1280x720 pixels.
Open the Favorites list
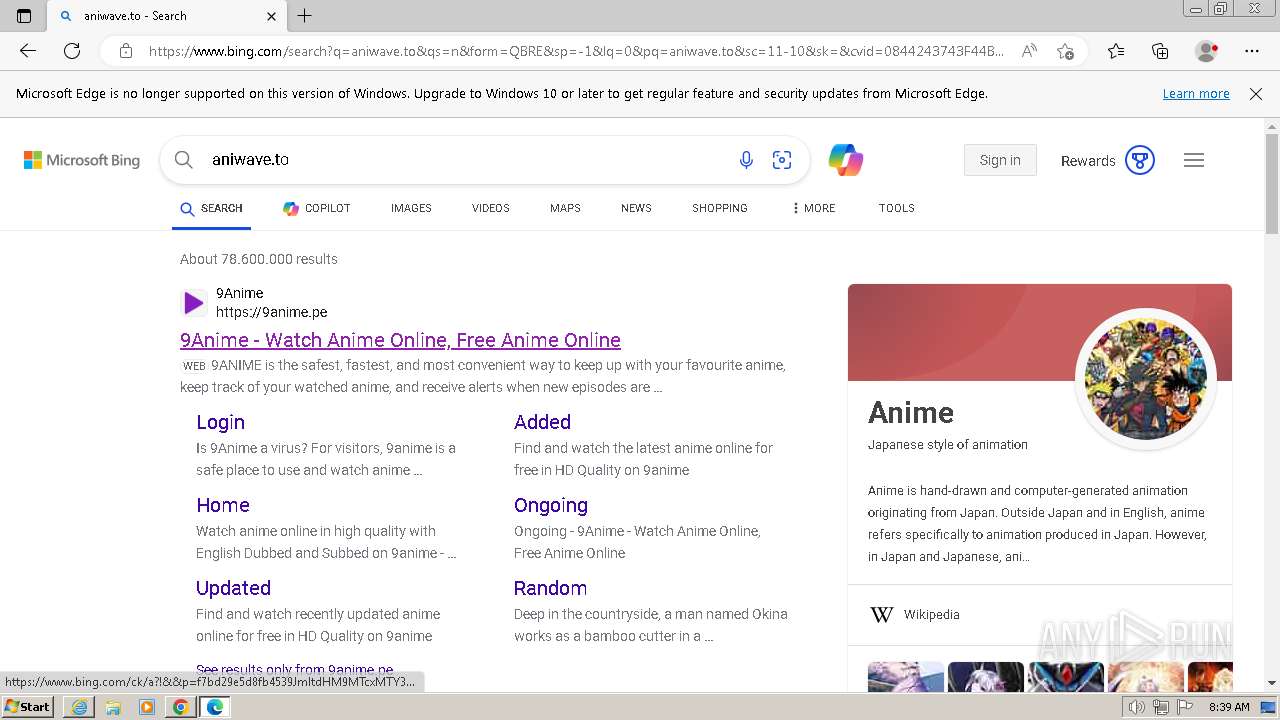pos(1116,51)
